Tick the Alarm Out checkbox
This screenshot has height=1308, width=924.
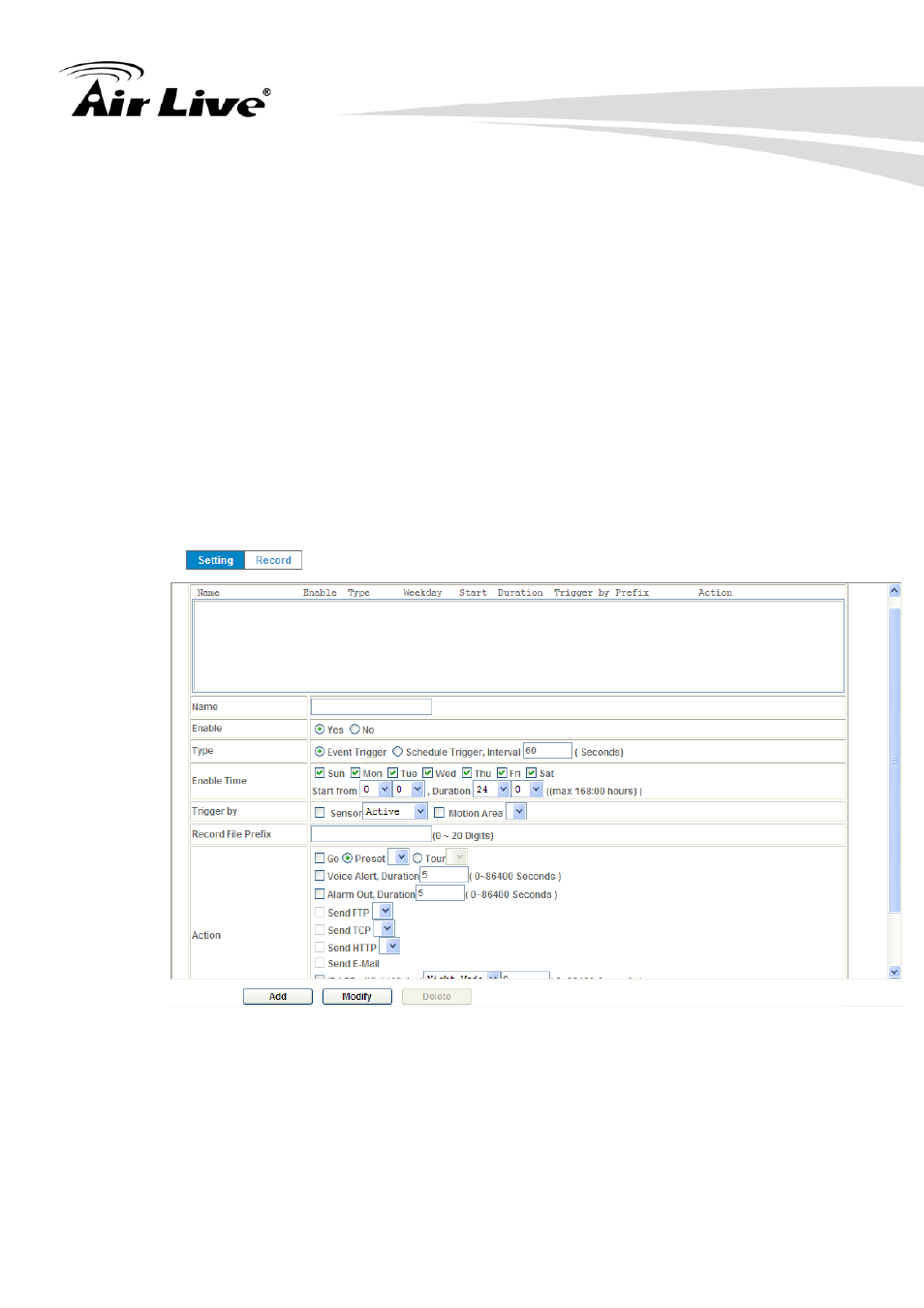[x=320, y=894]
